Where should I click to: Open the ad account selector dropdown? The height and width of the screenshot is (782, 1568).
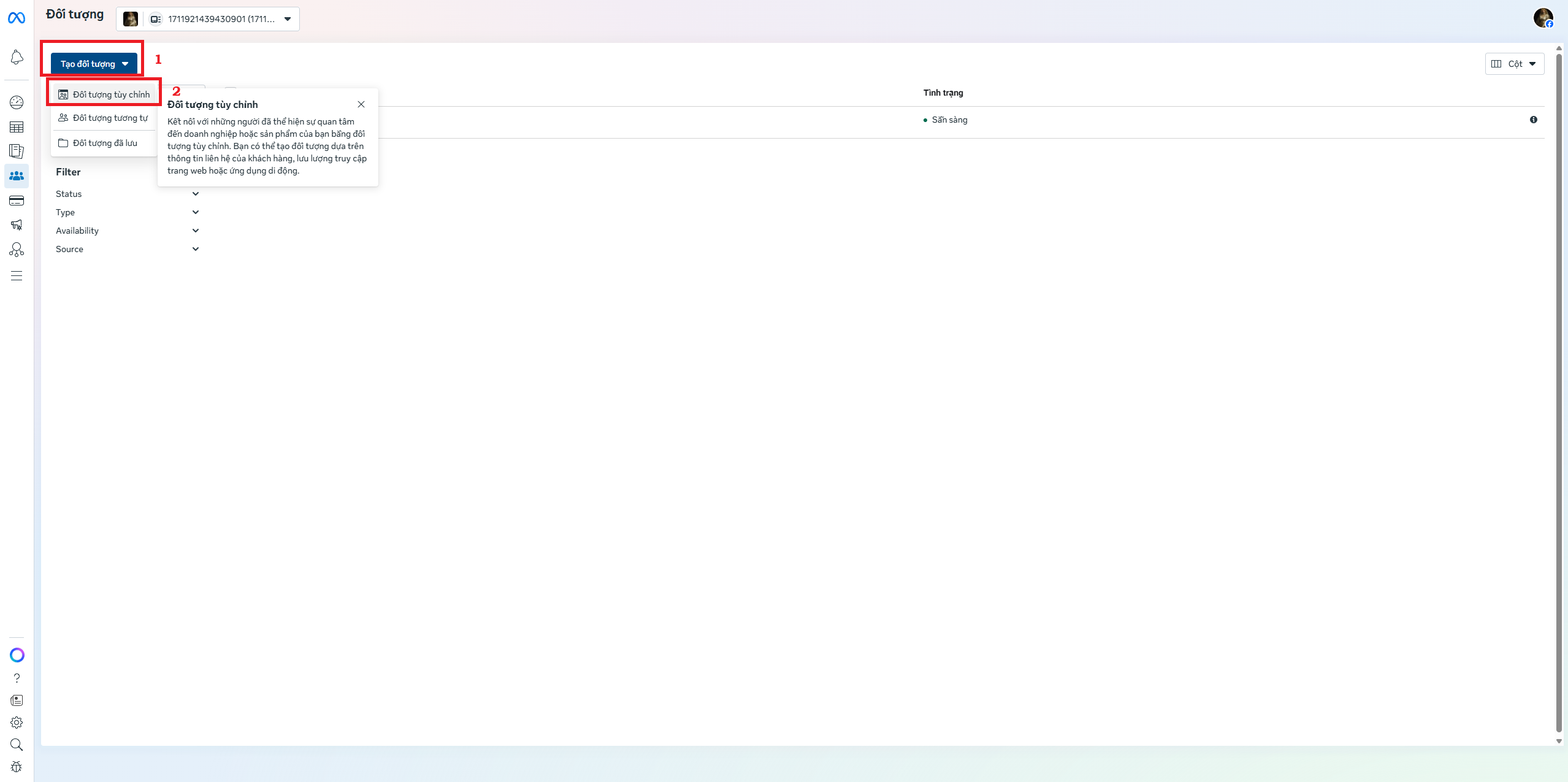287,19
